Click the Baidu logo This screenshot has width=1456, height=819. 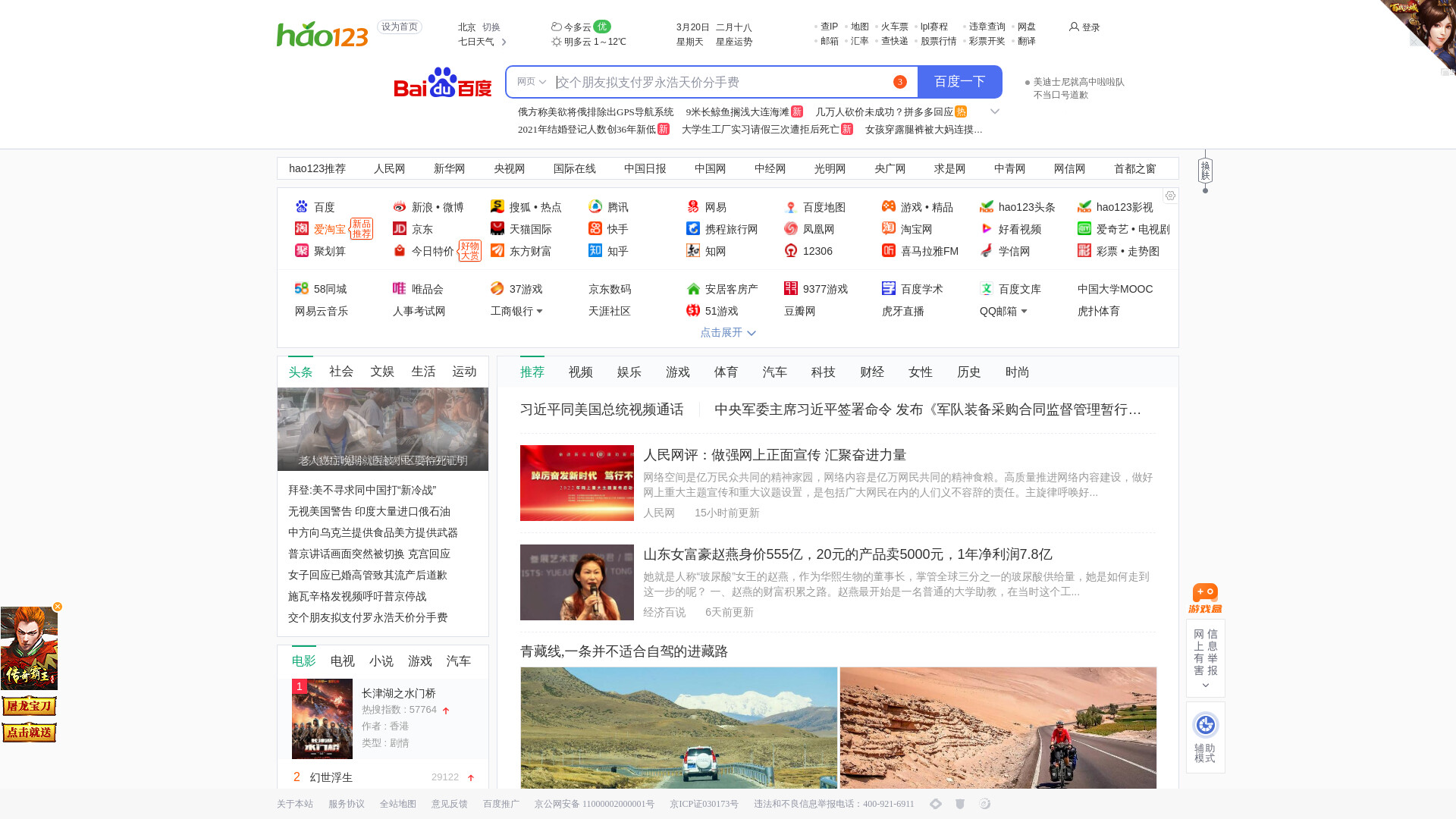point(443,82)
